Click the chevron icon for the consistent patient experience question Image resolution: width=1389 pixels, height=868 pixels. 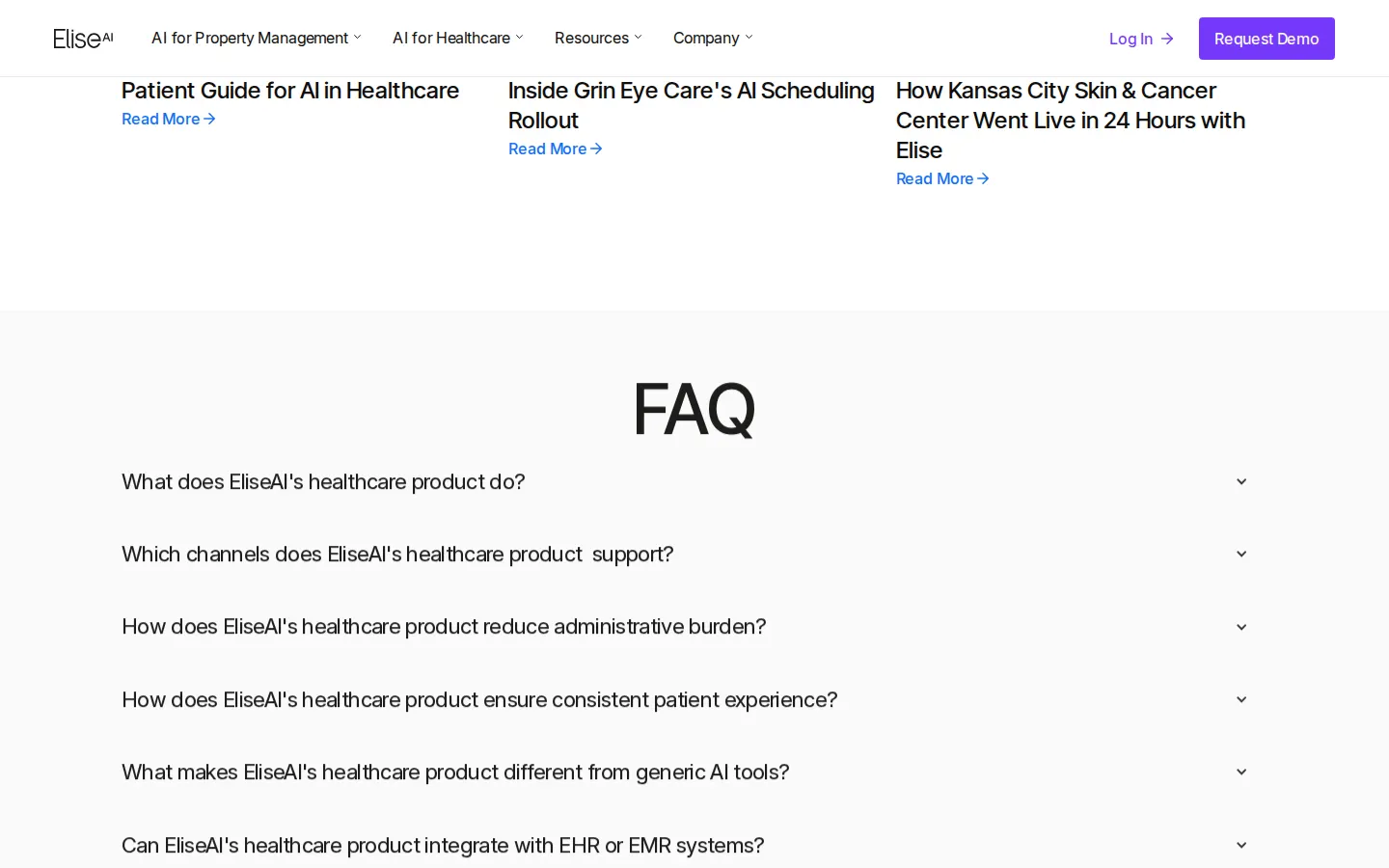pyautogui.click(x=1241, y=699)
